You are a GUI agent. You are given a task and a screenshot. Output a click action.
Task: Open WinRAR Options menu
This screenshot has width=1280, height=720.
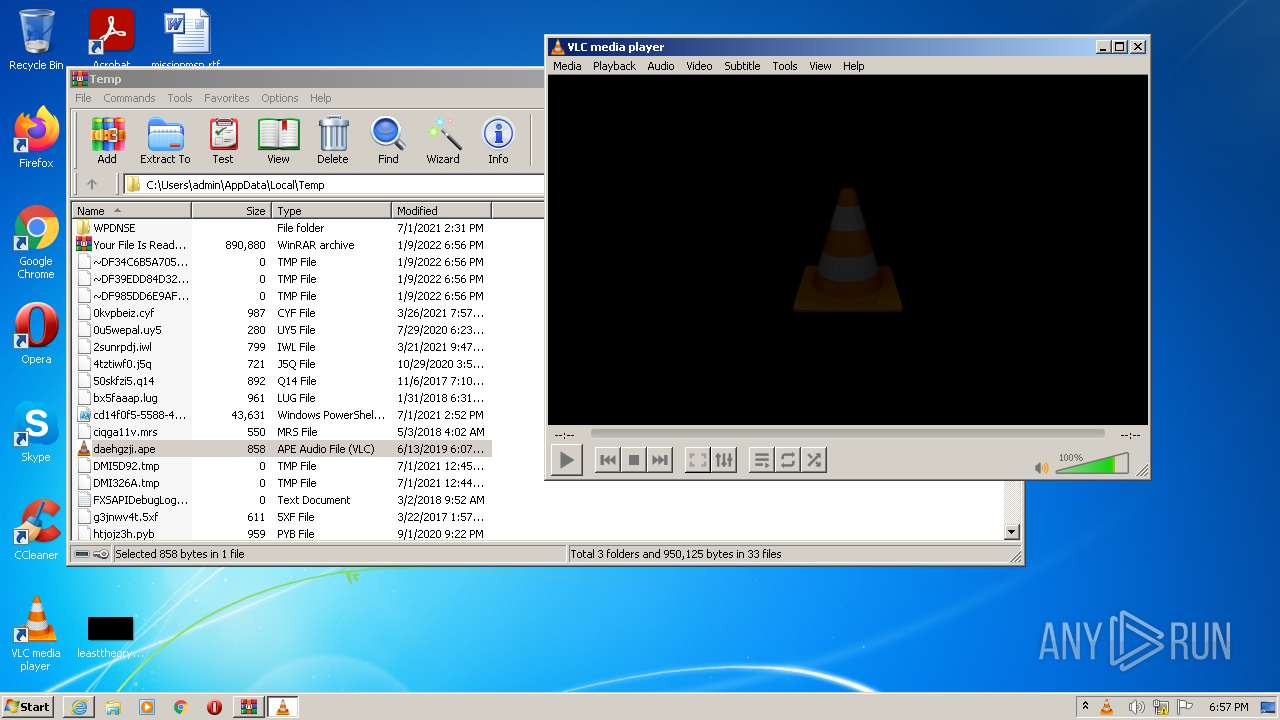pos(280,98)
